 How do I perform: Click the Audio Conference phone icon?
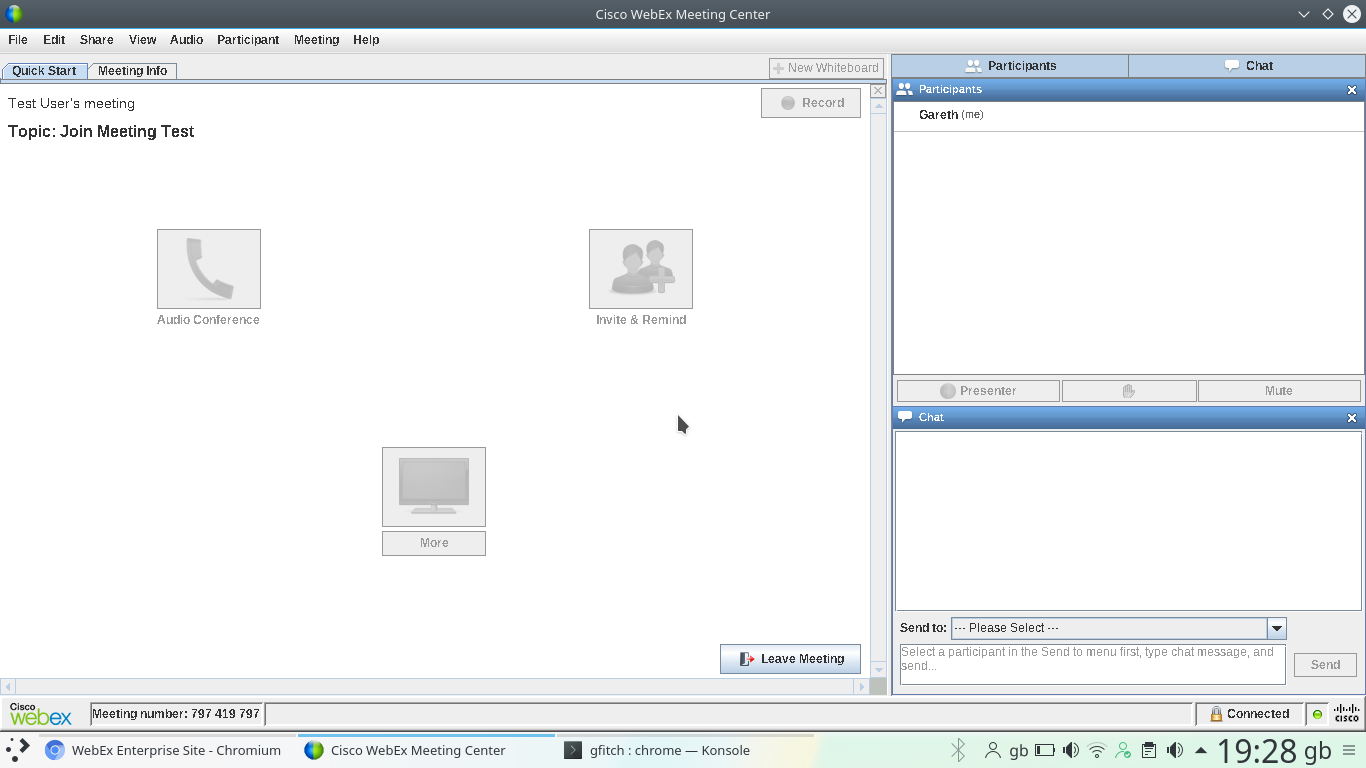[209, 269]
